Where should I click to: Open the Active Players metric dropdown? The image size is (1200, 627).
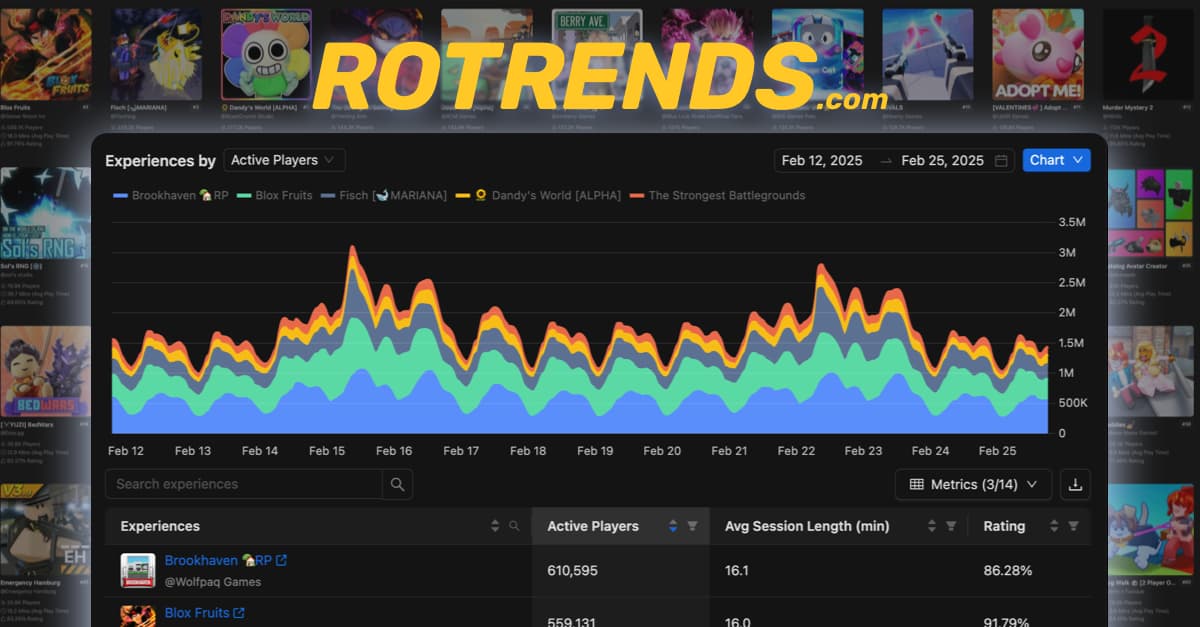pos(284,160)
